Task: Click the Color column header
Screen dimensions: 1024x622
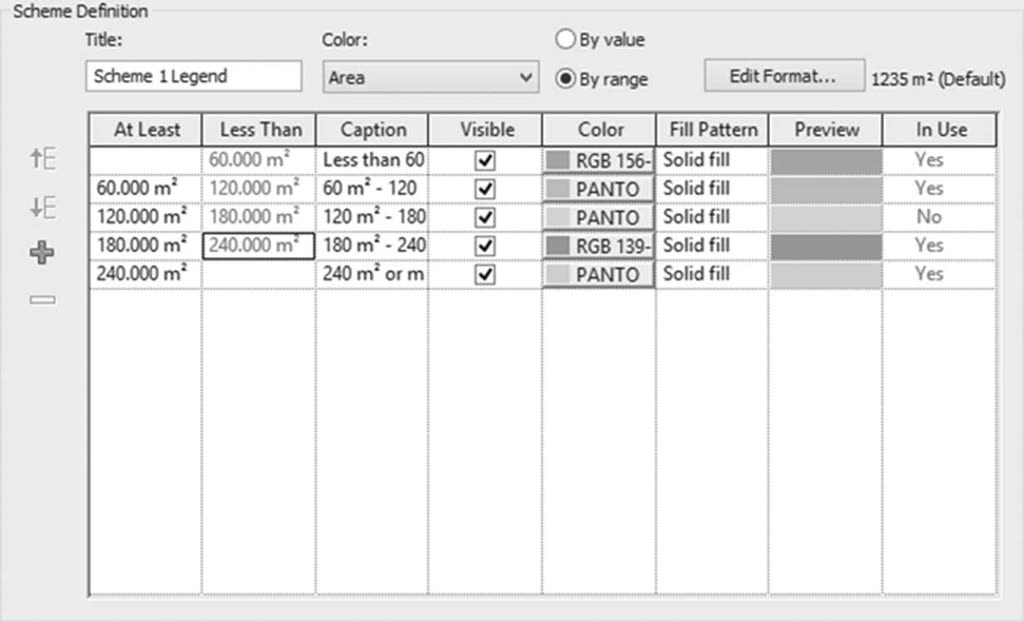Action: coord(599,129)
